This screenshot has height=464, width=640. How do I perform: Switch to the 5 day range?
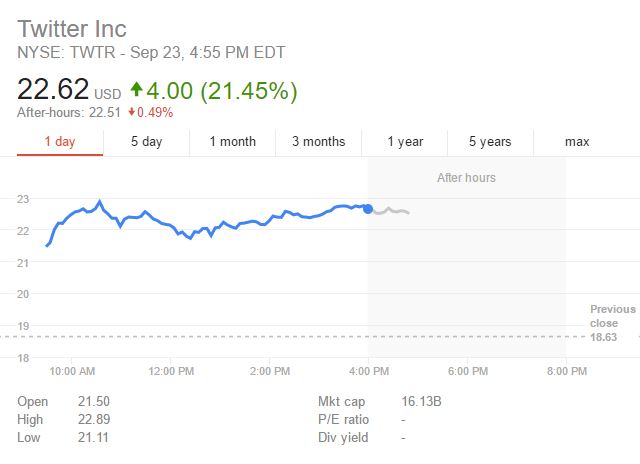(x=146, y=142)
